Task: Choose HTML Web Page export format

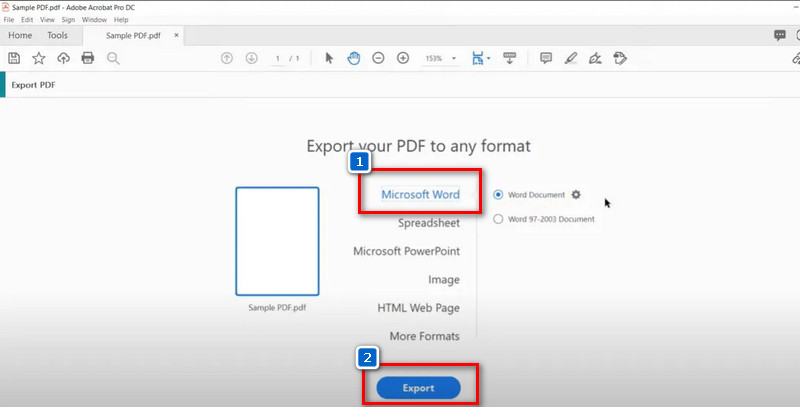Action: [x=418, y=308]
